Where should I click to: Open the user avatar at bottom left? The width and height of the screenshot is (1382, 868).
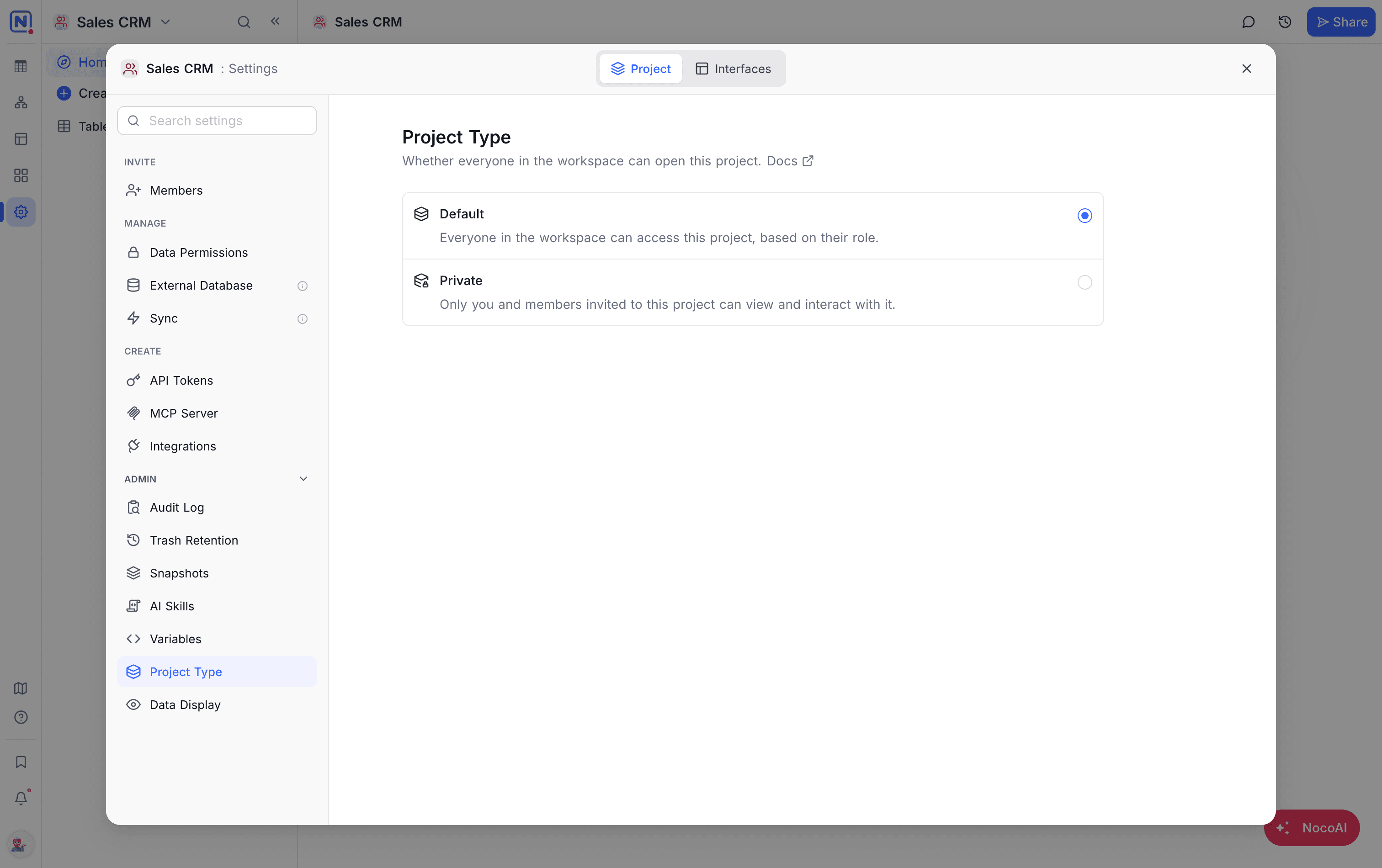pyautogui.click(x=21, y=845)
